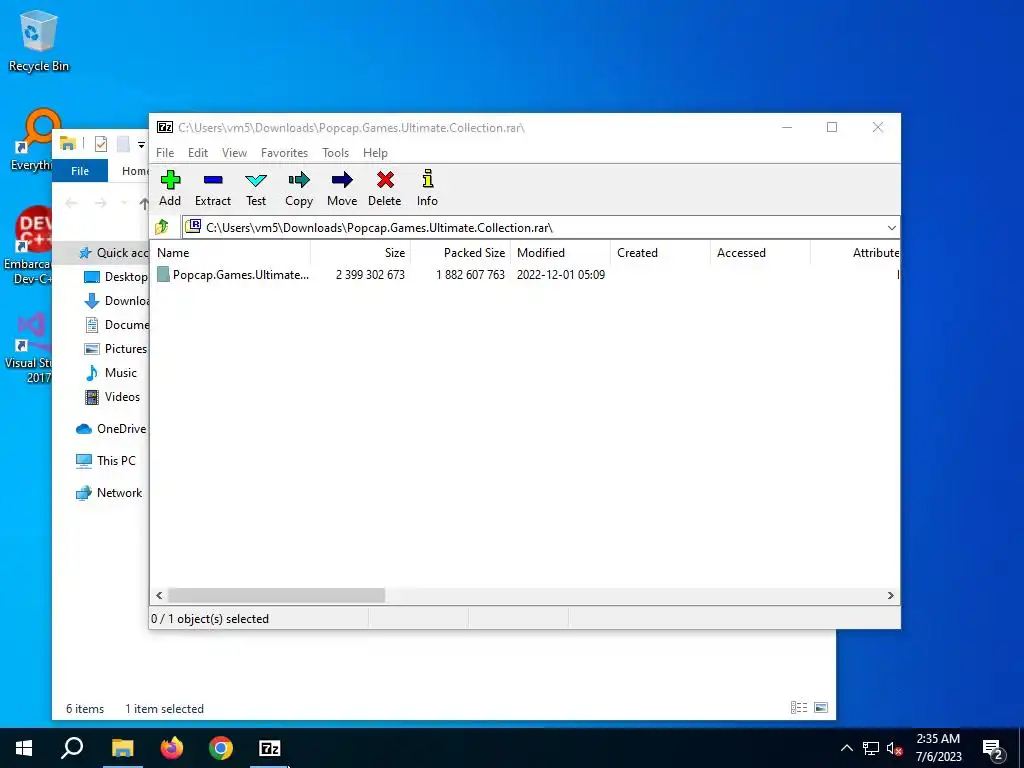Image resolution: width=1024 pixels, height=768 pixels.
Task: Open the File tab in File Explorer
Action: [80, 171]
